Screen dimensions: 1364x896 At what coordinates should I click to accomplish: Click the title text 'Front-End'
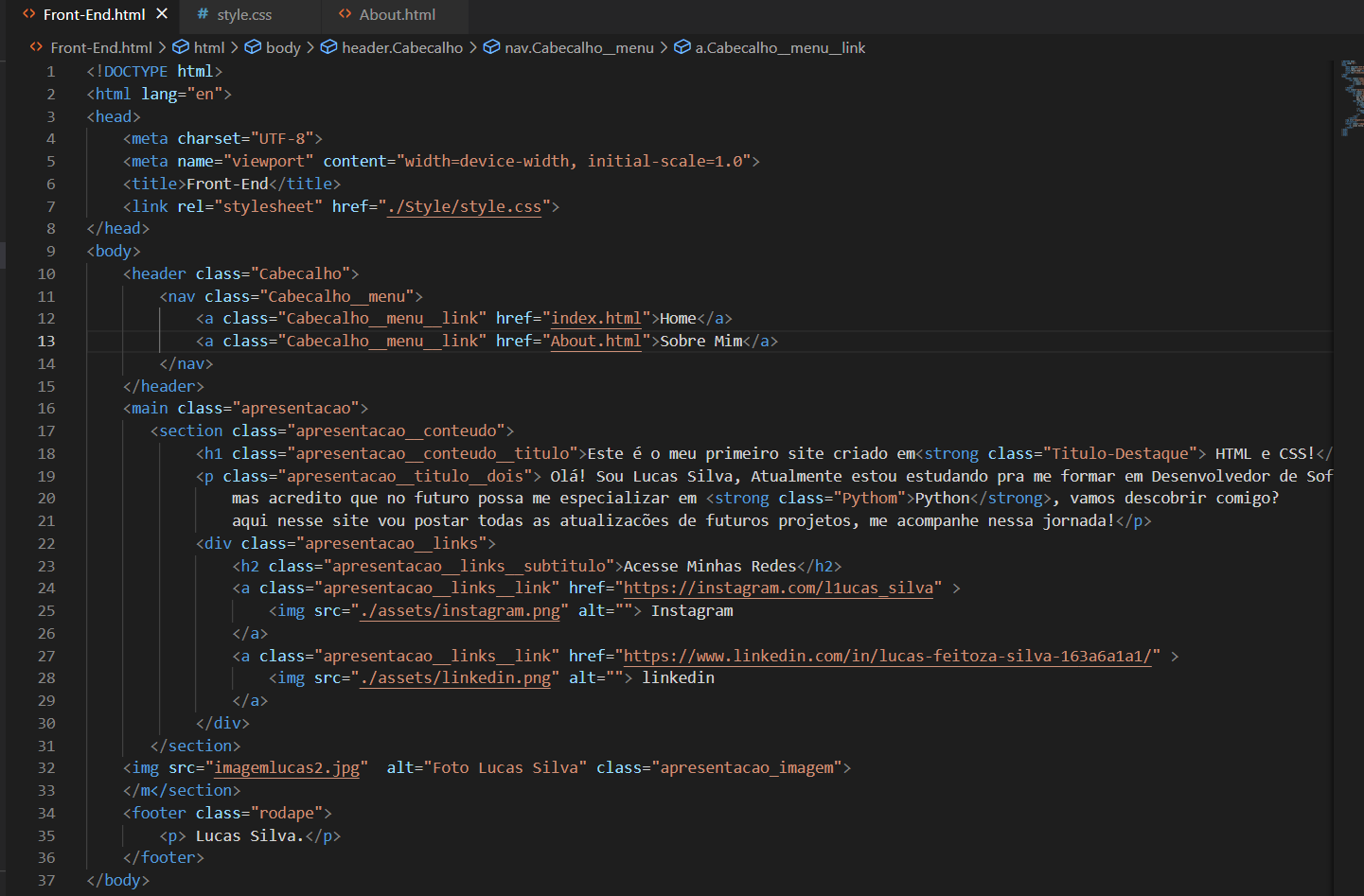227,184
